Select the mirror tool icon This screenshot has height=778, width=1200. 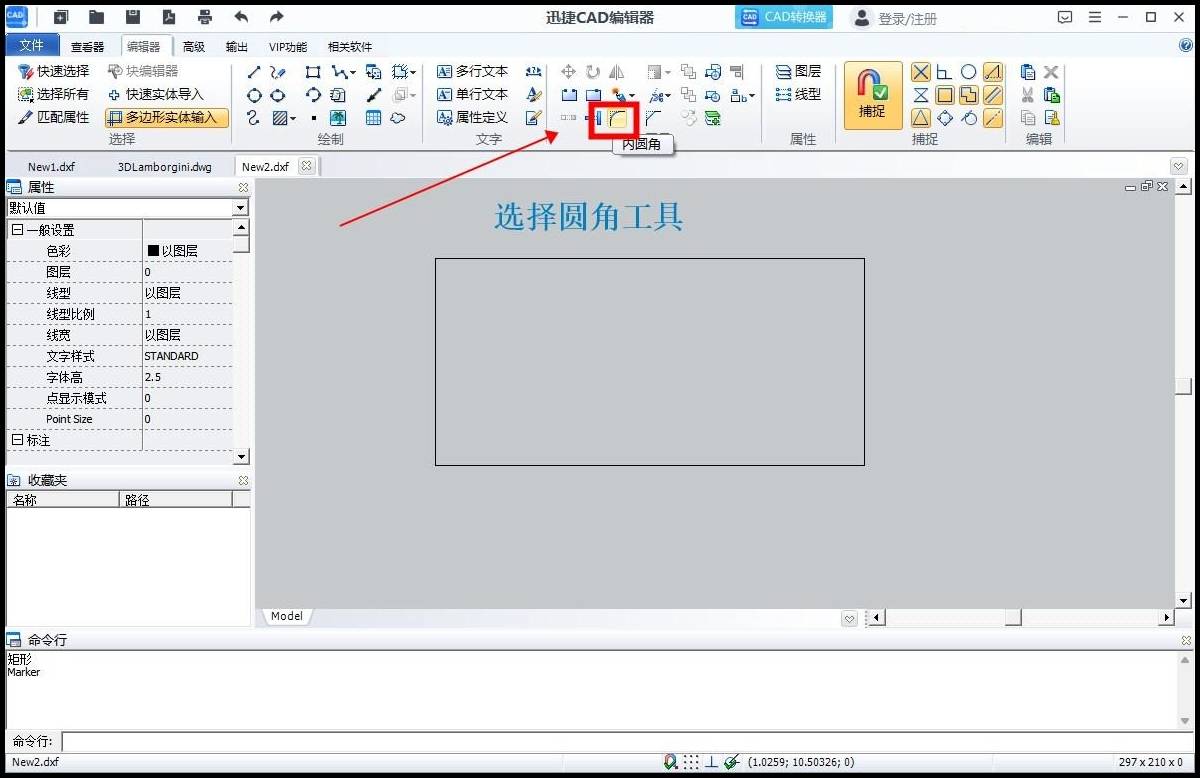coord(617,72)
